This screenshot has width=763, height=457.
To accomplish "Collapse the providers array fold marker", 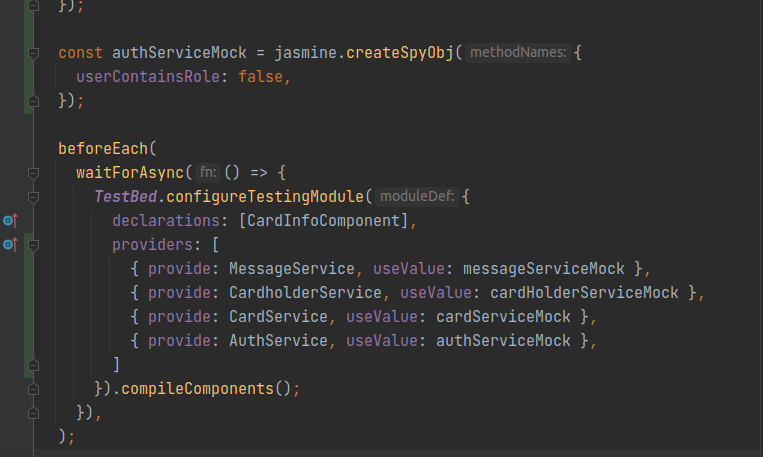I will tap(33, 245).
